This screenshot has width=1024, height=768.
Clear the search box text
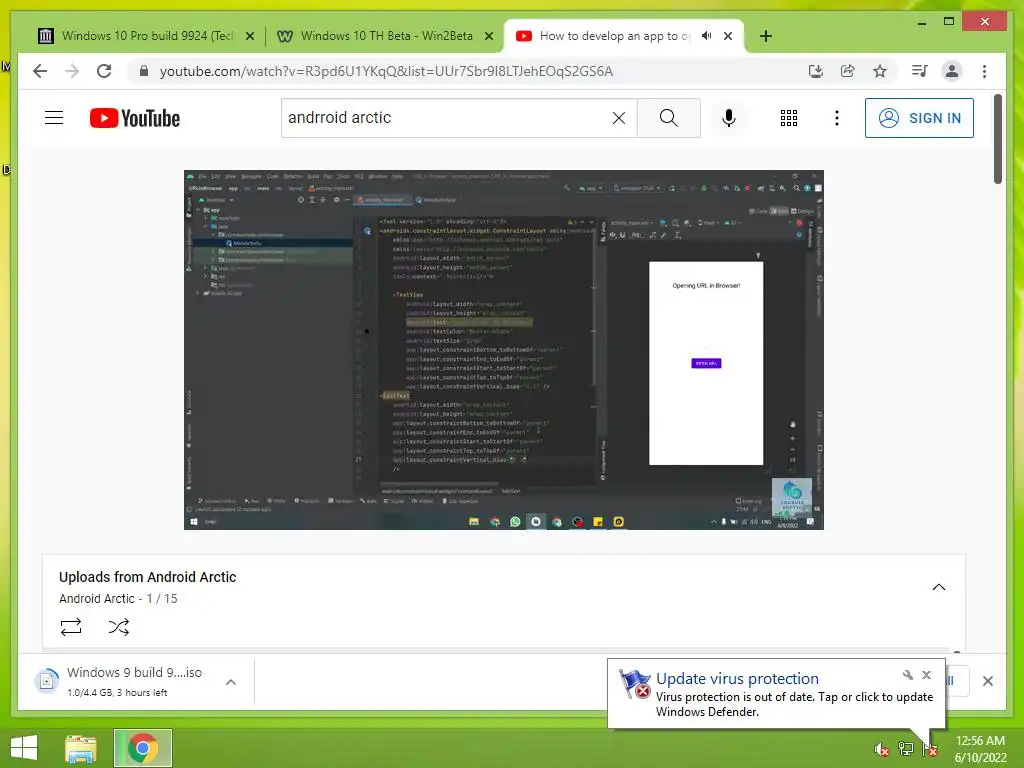pyautogui.click(x=618, y=118)
